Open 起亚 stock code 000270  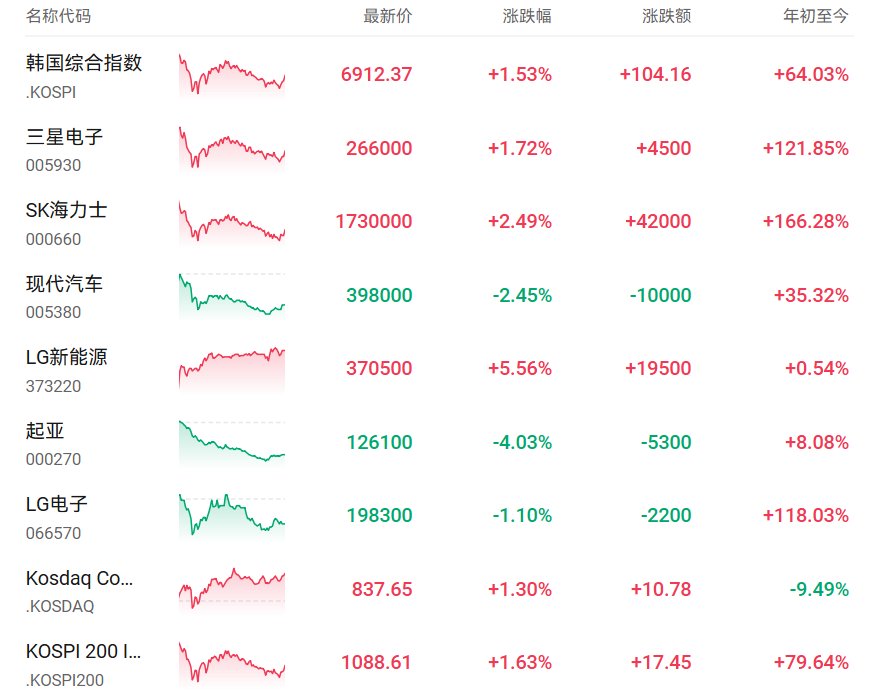pyautogui.click(x=53, y=459)
